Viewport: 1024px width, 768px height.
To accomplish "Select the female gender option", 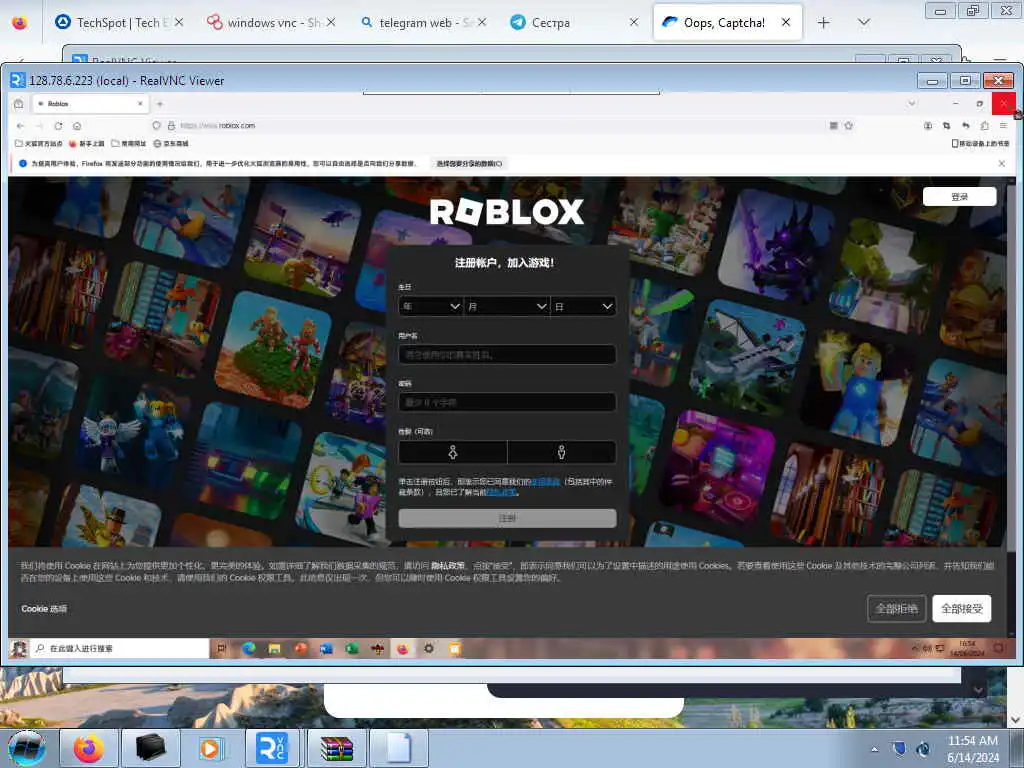I will [x=453, y=452].
